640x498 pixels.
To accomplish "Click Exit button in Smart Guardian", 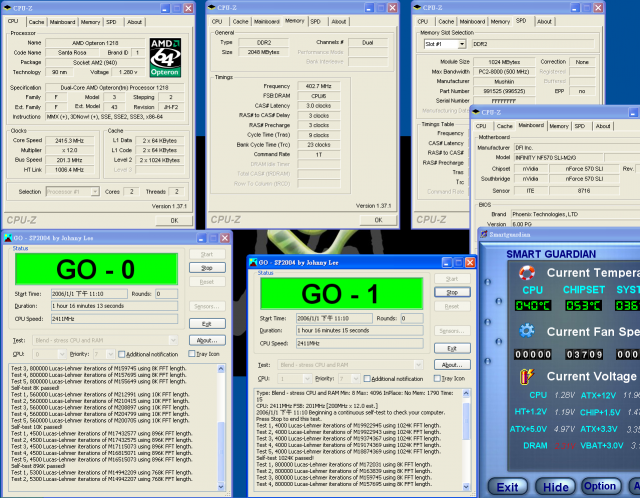I will (507, 487).
